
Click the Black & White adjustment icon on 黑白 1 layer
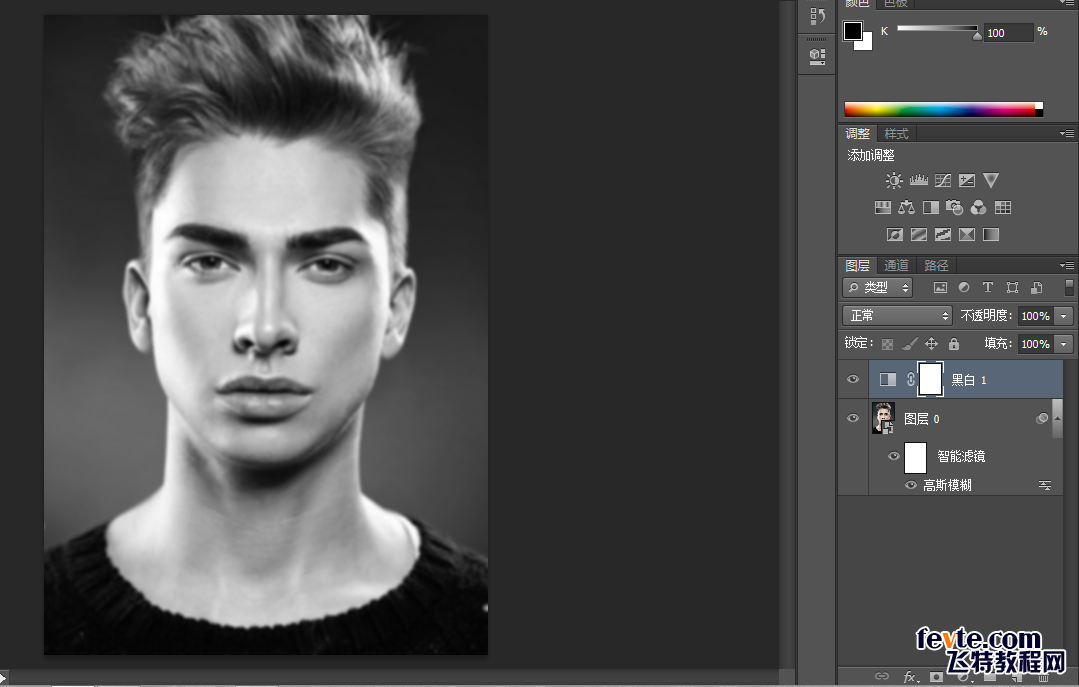888,379
